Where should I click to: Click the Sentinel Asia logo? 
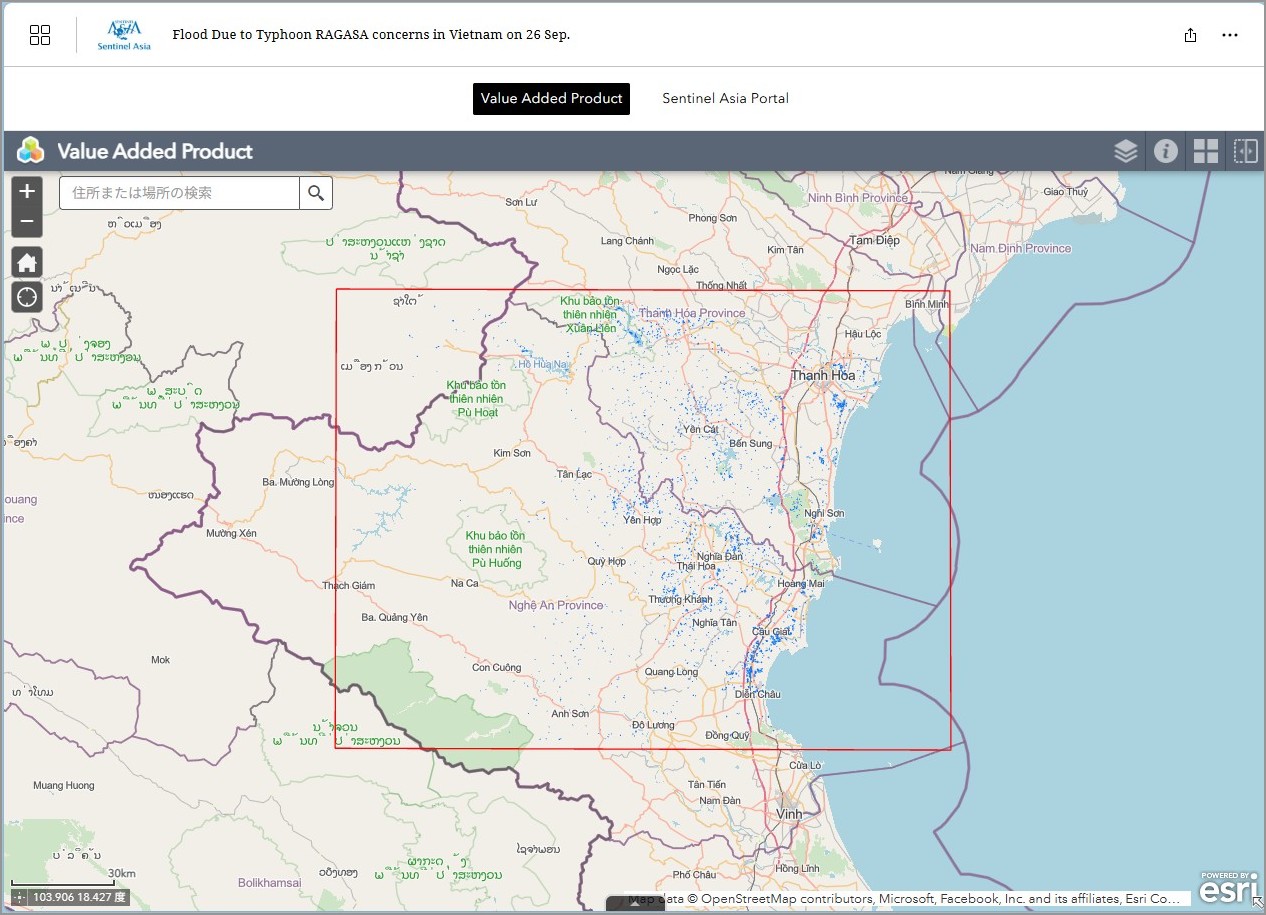pyautogui.click(x=124, y=35)
